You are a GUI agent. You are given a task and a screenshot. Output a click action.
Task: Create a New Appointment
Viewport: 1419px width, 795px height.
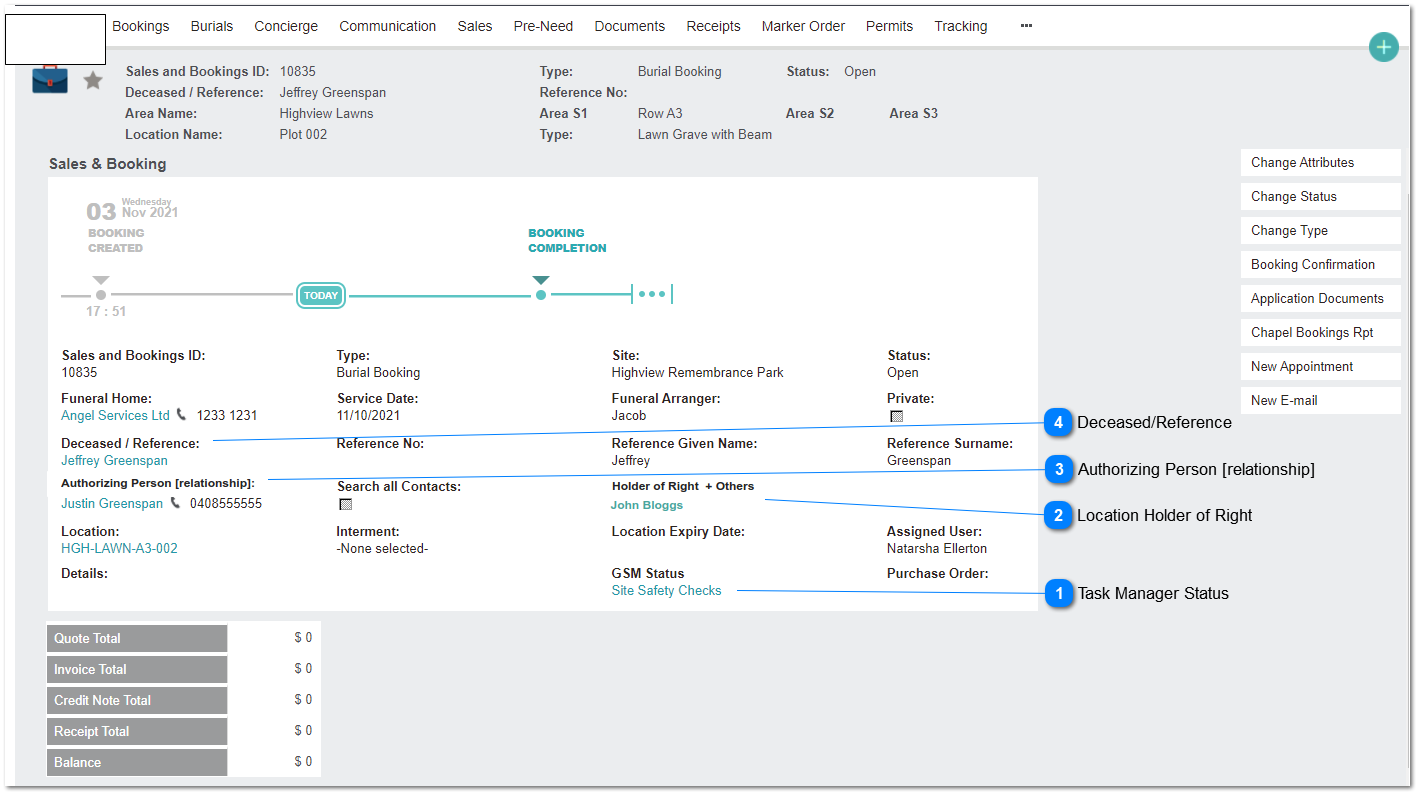[x=1320, y=367]
